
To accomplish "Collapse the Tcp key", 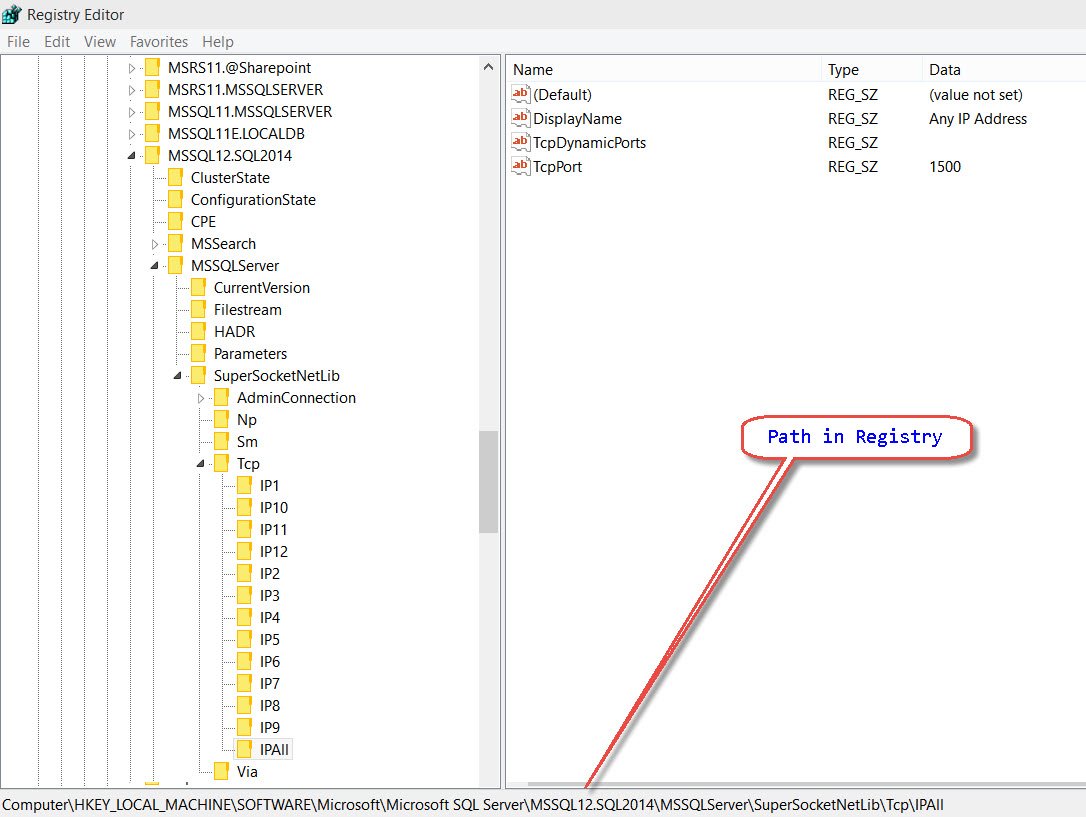I will pos(201,464).
